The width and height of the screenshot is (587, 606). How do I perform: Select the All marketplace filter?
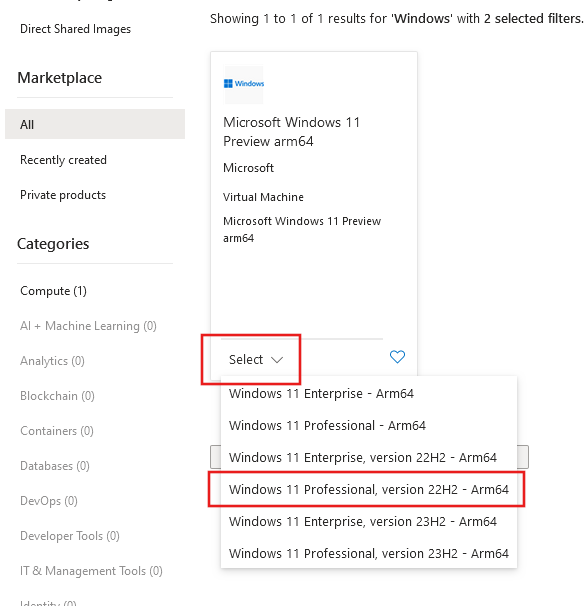(95, 124)
